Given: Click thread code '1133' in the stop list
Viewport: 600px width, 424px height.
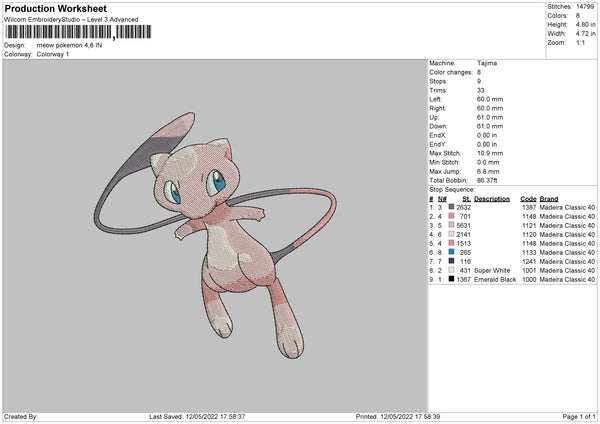Looking at the screenshot, I should (x=529, y=253).
